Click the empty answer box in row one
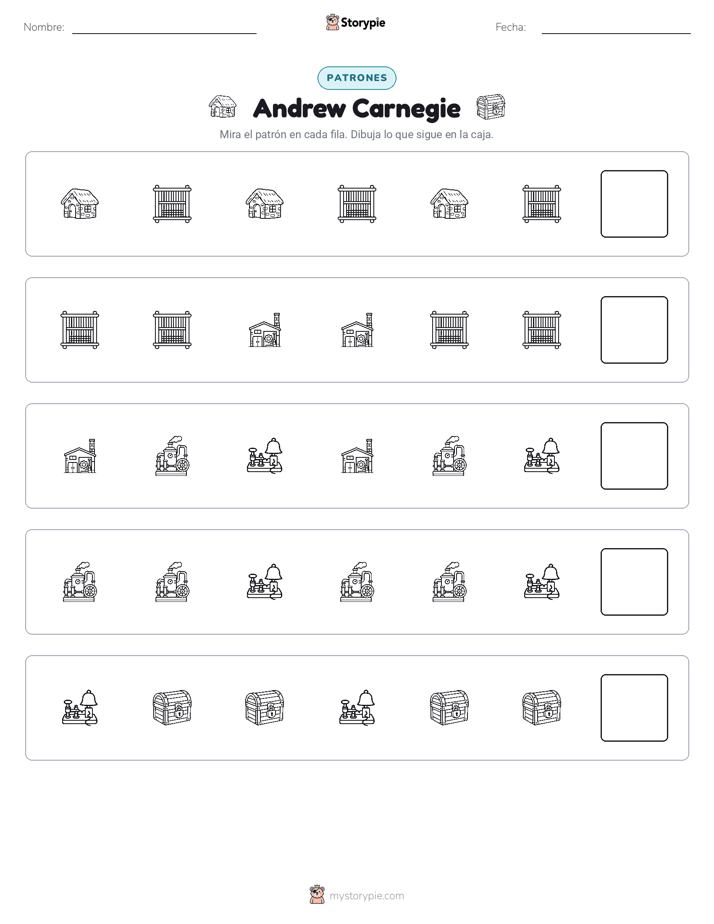The width and height of the screenshot is (714, 924). click(634, 204)
